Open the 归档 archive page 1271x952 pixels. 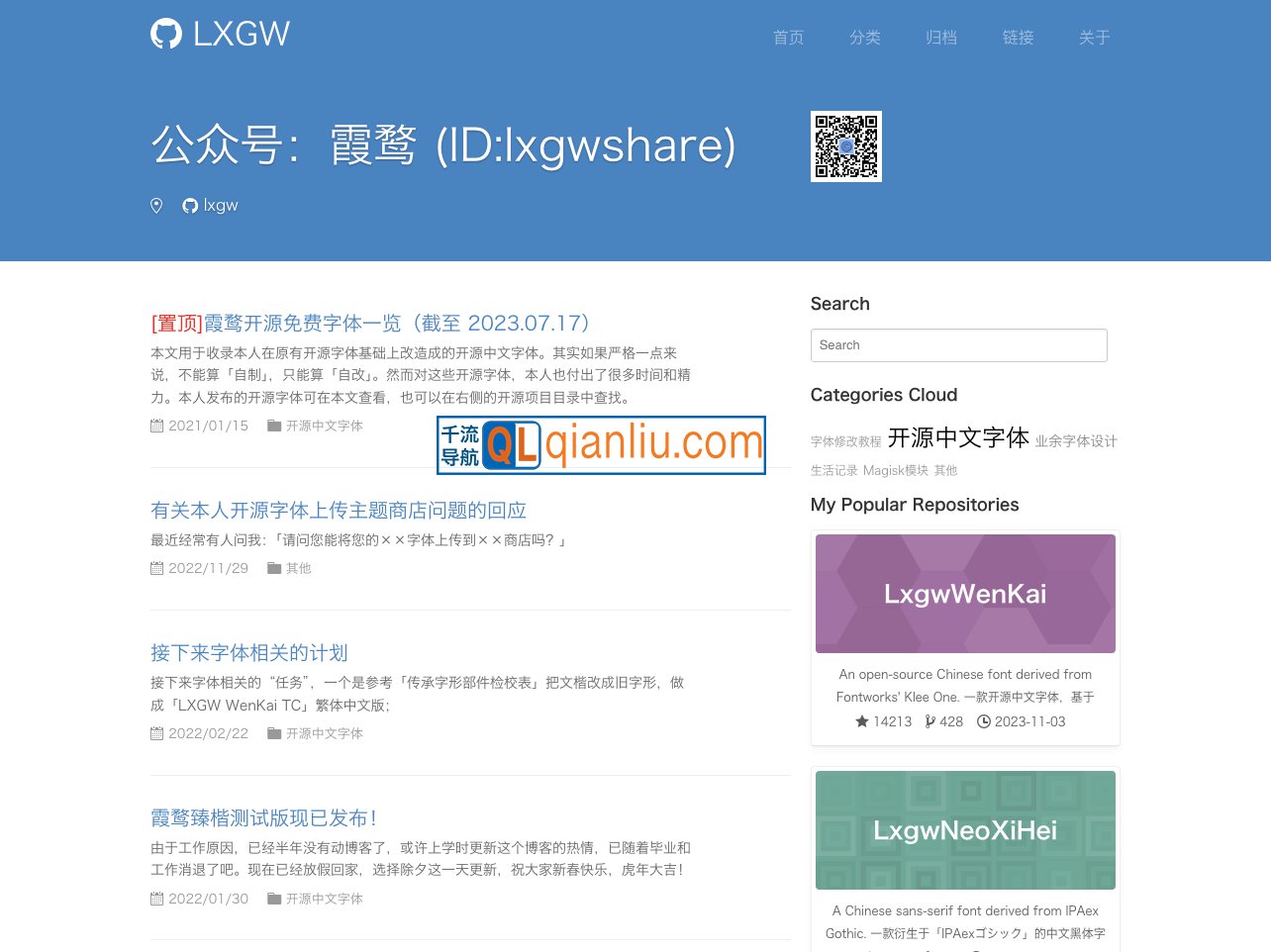(x=940, y=38)
